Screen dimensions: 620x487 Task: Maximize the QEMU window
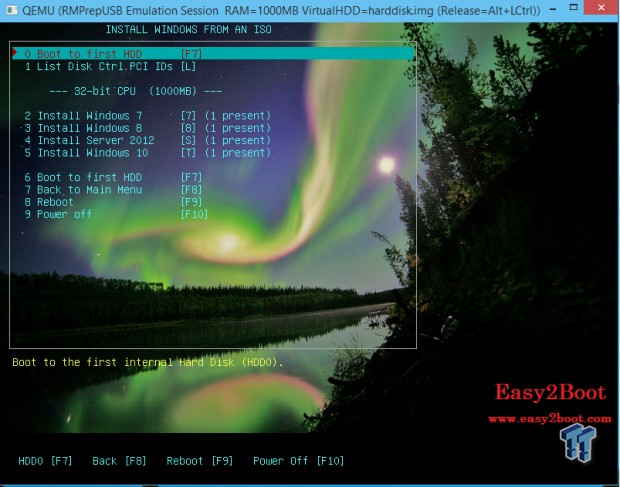574,8
